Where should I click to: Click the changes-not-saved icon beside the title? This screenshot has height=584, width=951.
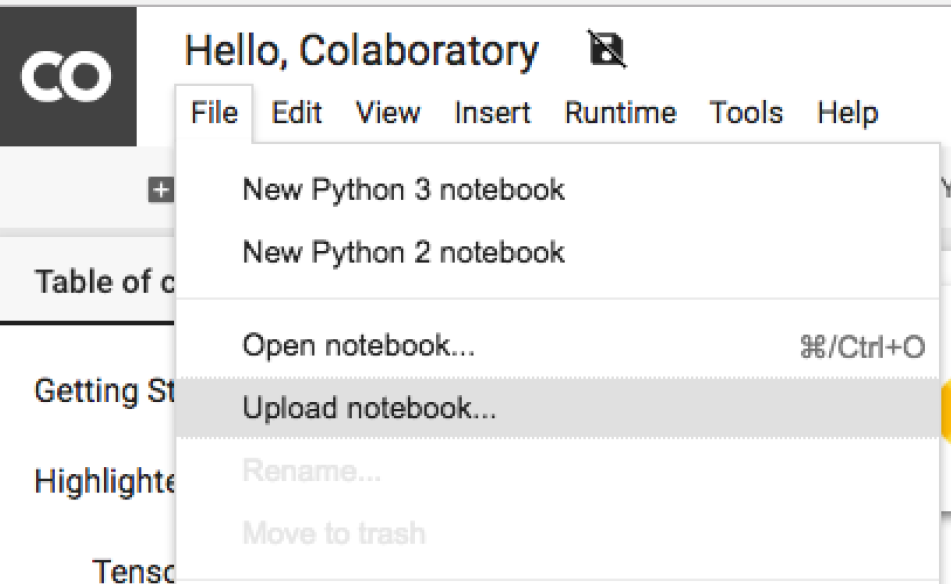607,49
